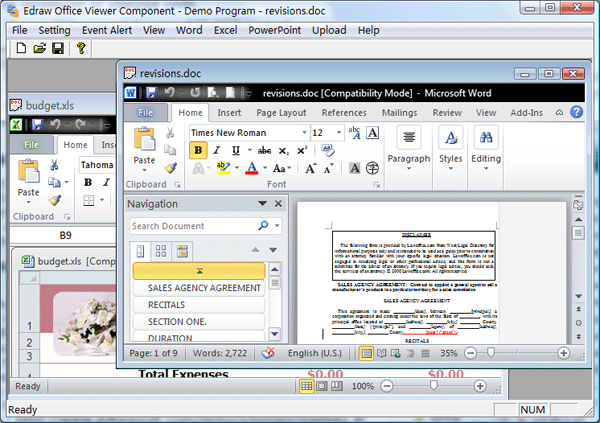Screen dimensions: 600x423
Task: Open the Event Alert menu
Action: click(x=108, y=30)
